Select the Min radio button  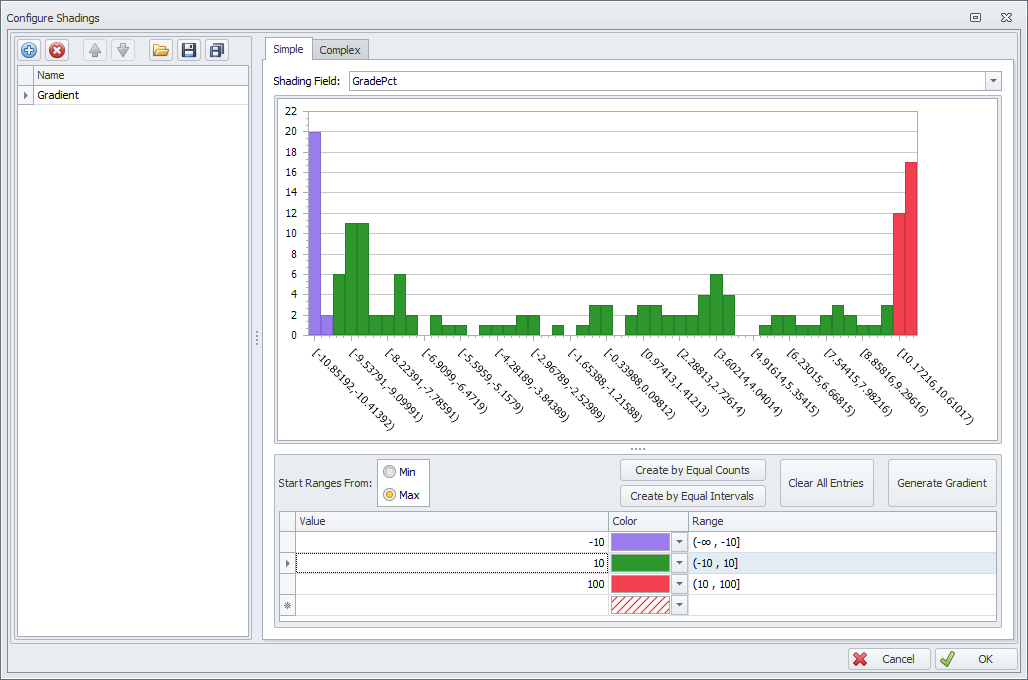(x=389, y=472)
